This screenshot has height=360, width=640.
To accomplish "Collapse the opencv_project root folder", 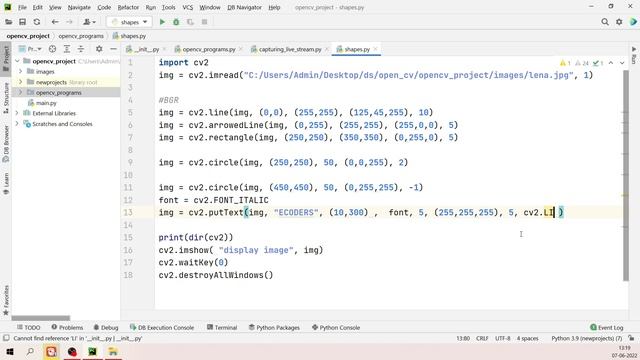I will point(17,61).
